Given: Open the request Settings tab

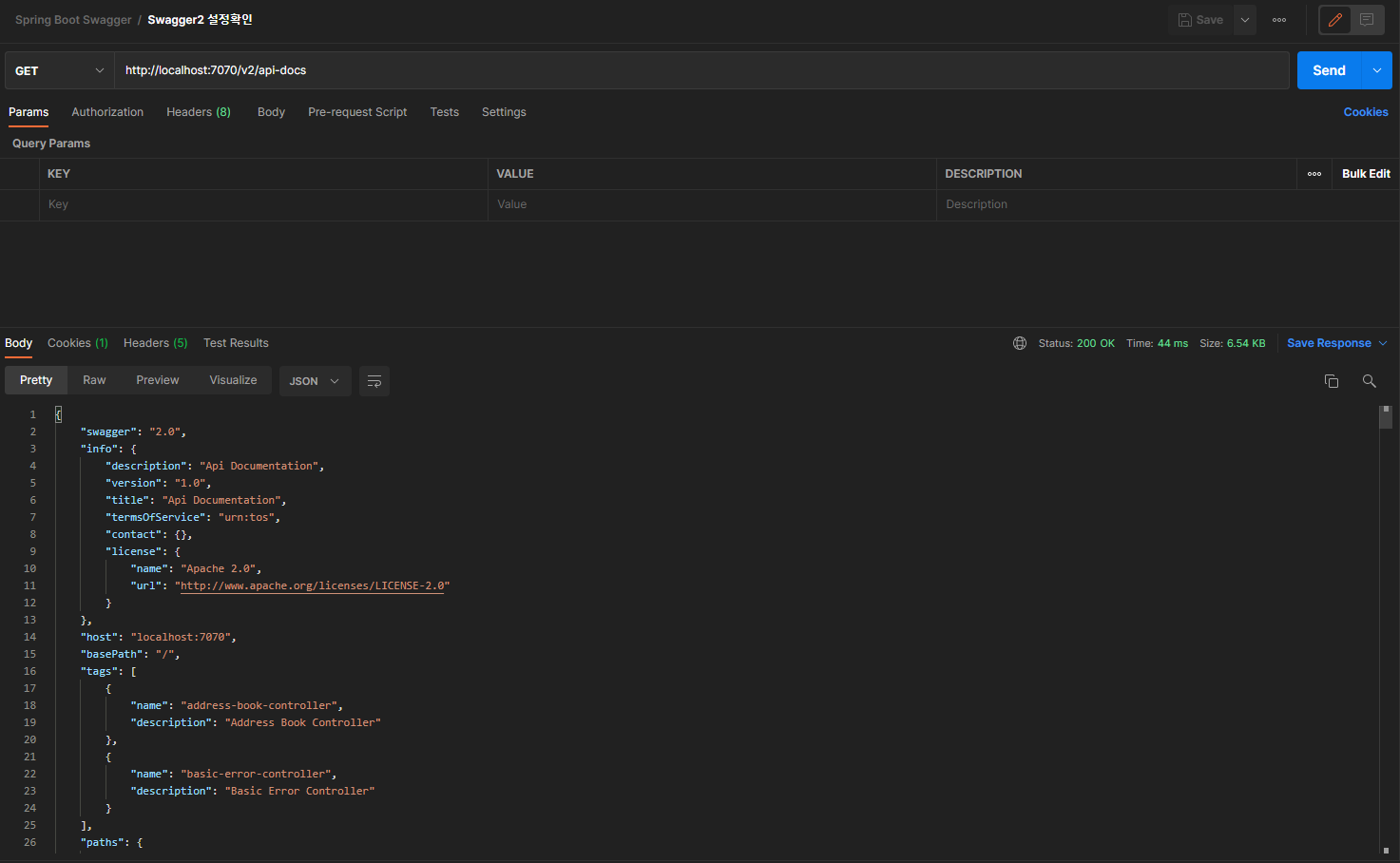Looking at the screenshot, I should coord(504,112).
